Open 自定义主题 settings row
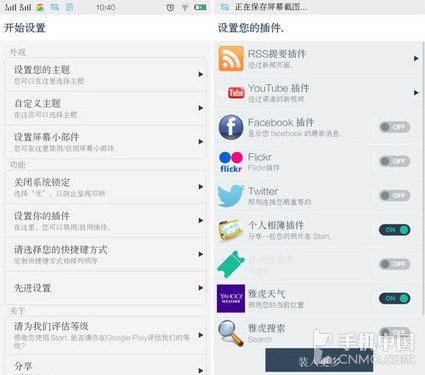The height and width of the screenshot is (375, 425). click(105, 108)
